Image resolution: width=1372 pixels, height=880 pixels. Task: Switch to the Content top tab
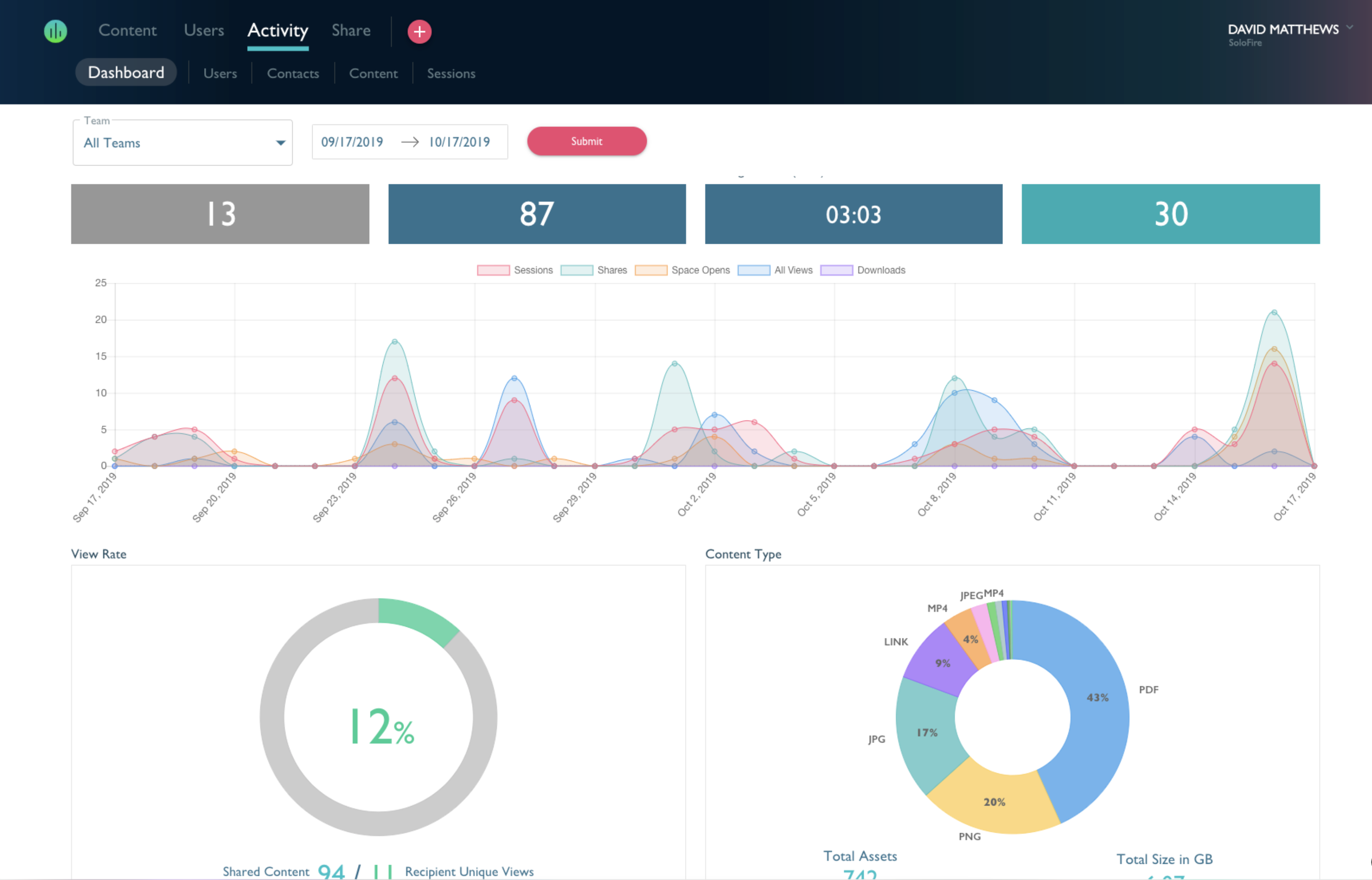(127, 30)
